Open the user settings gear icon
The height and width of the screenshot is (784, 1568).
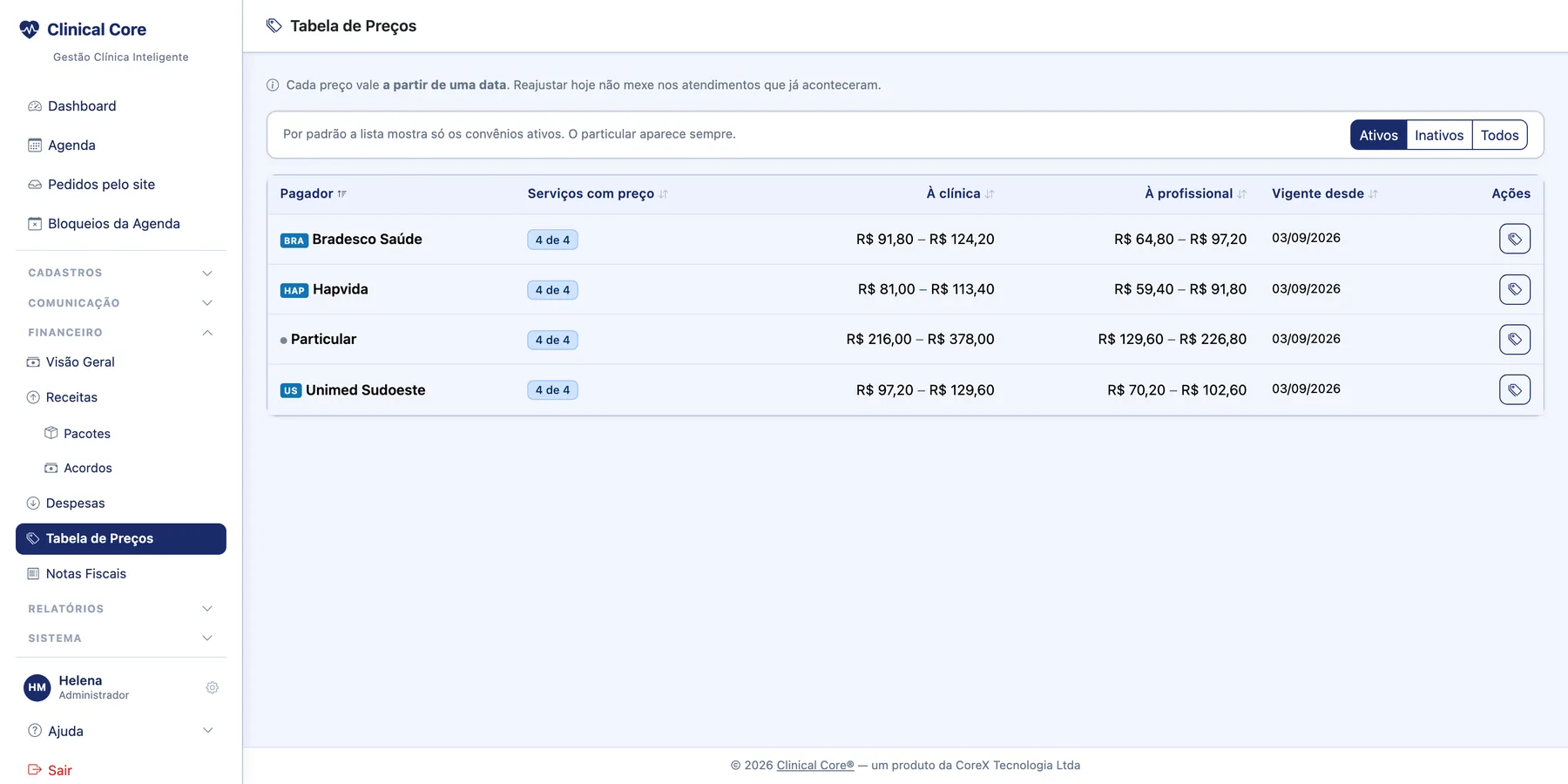(x=212, y=688)
